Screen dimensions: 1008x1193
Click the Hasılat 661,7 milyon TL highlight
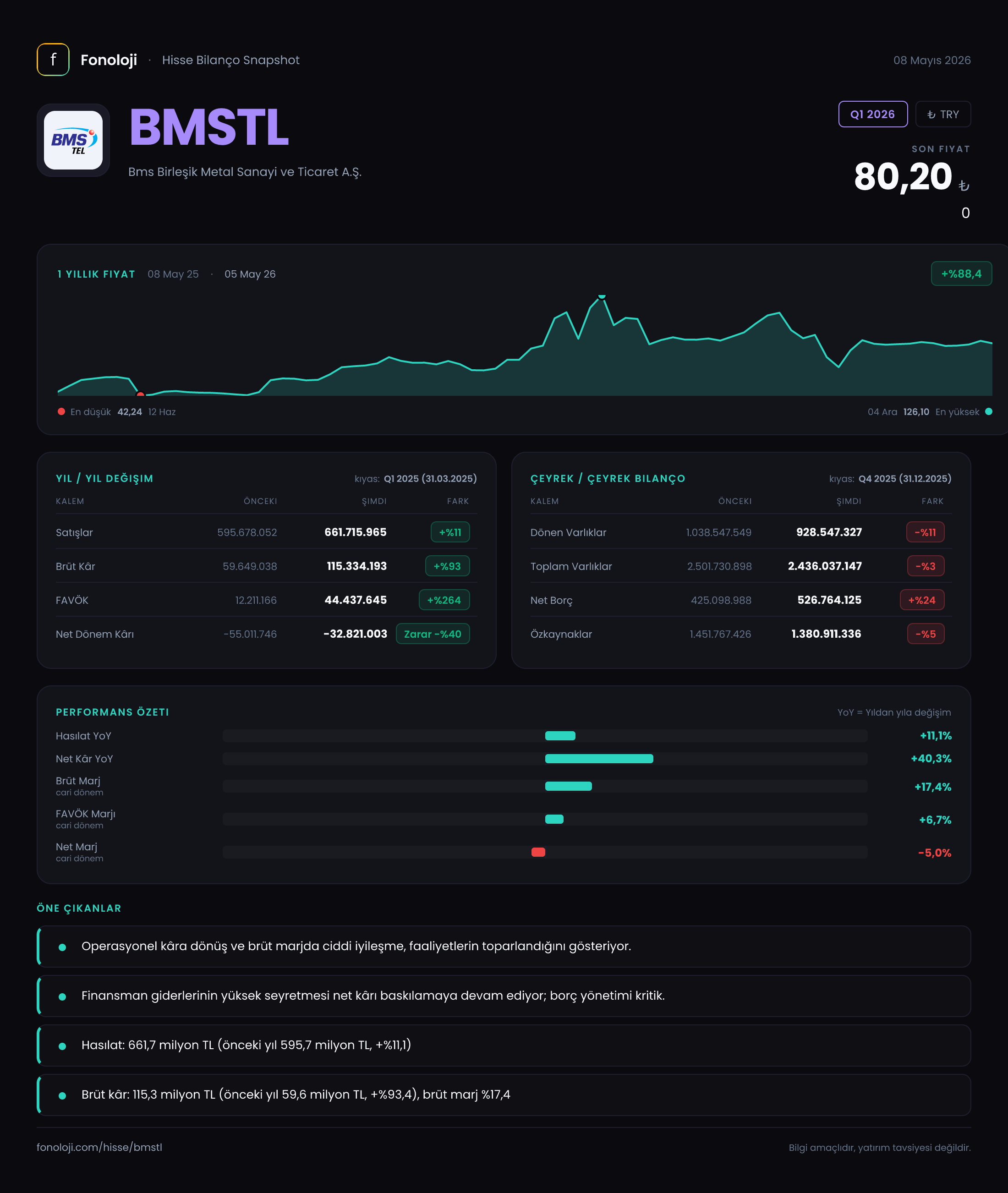tap(504, 1045)
